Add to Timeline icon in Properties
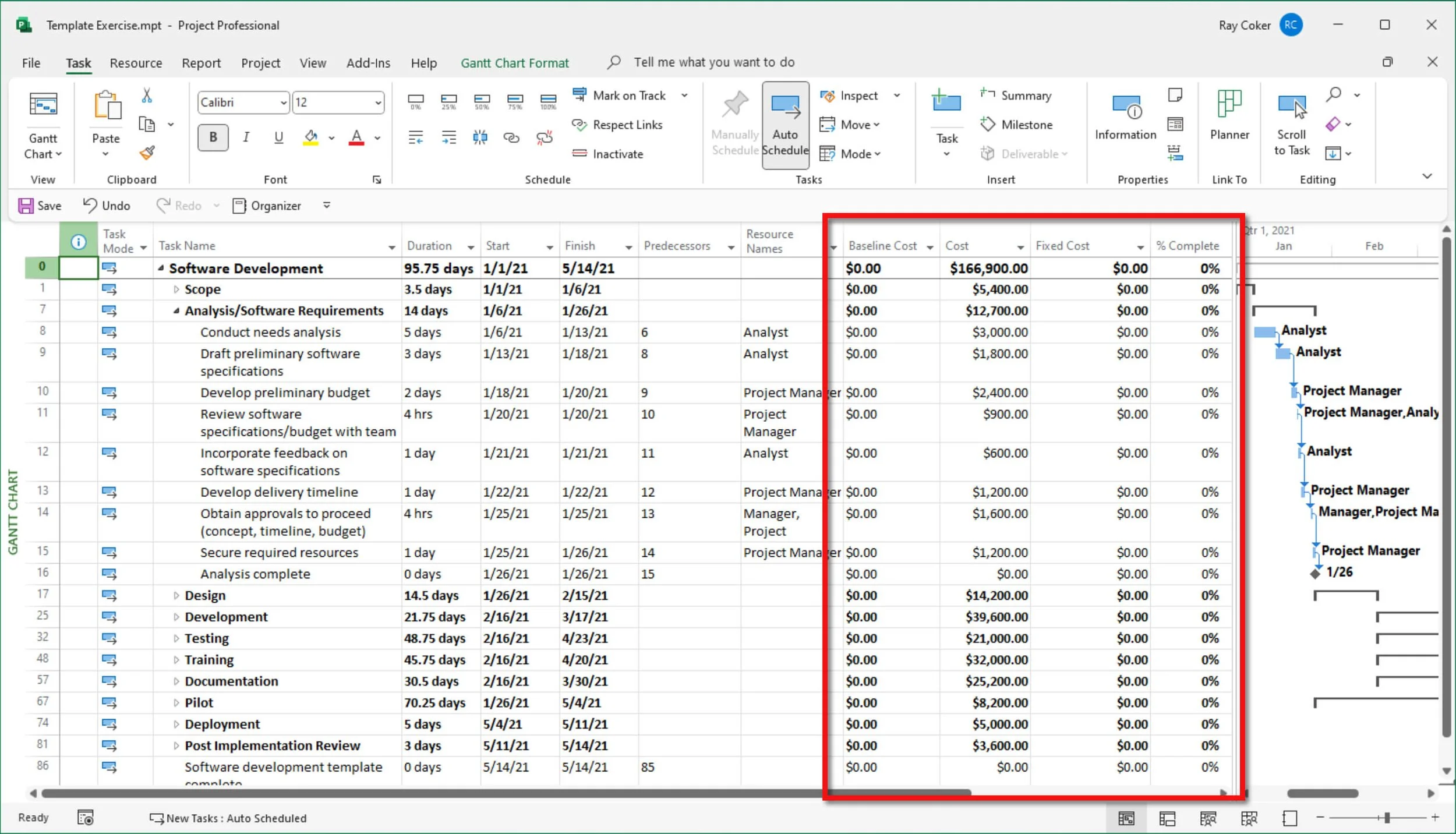1456x834 pixels. [1175, 153]
